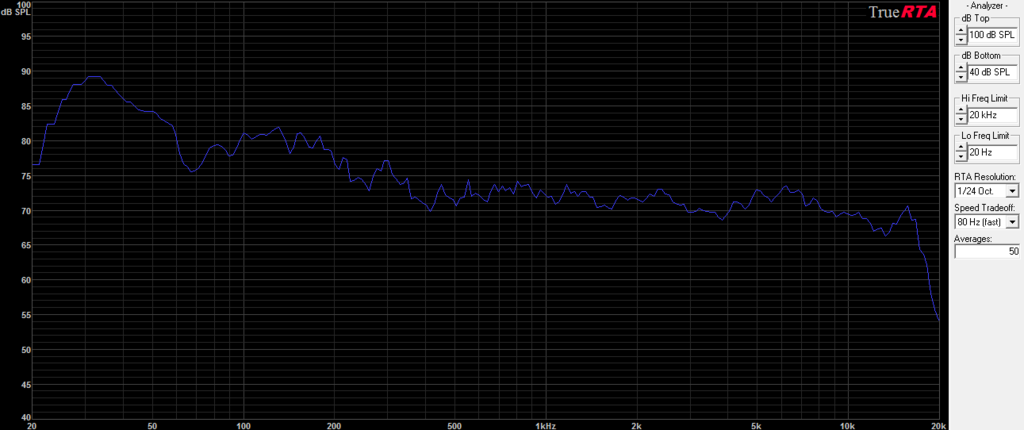
Task: Open the RTA Resolution dropdown arrow
Action: 1012,191
